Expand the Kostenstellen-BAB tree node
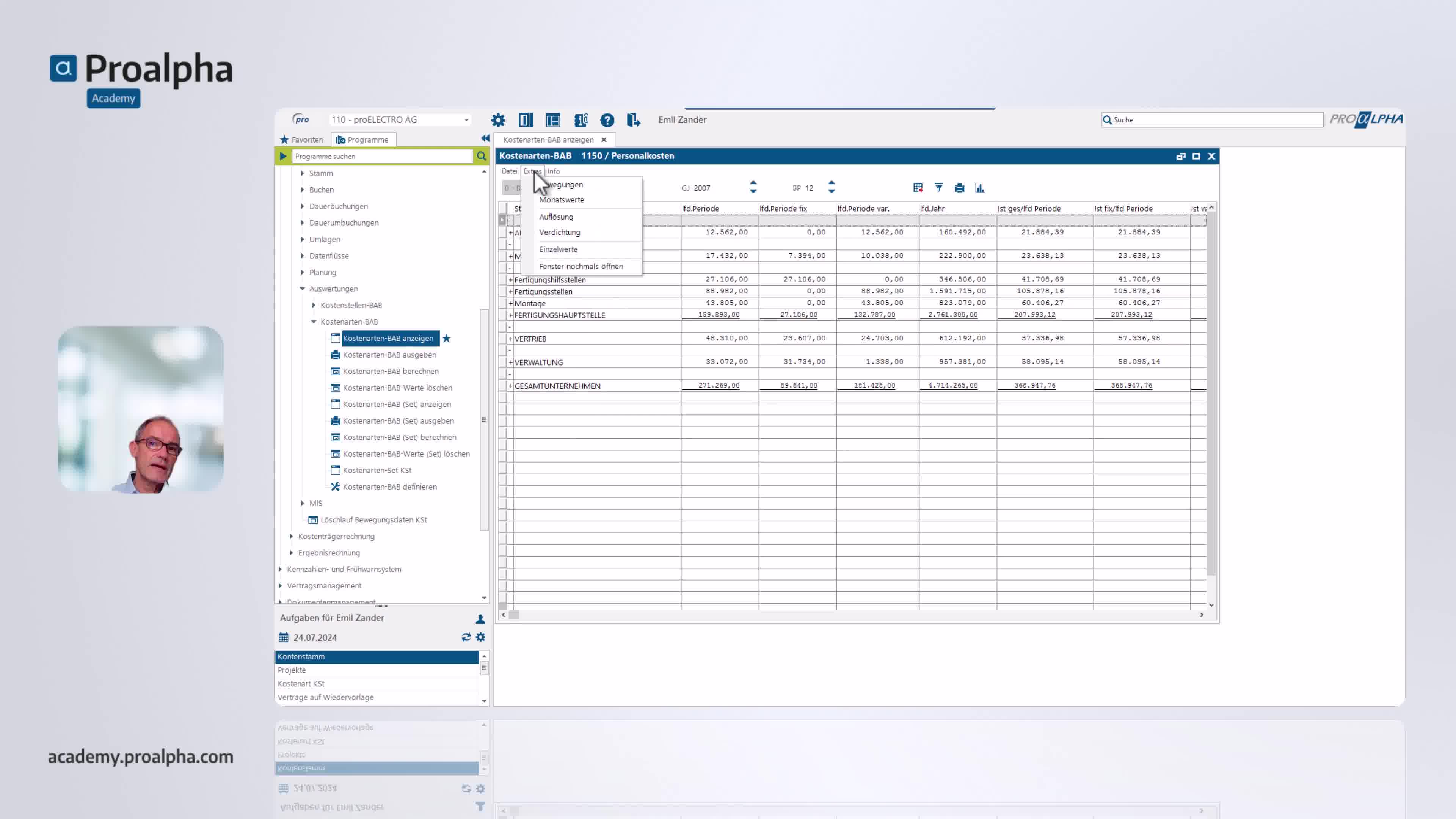 click(x=314, y=305)
